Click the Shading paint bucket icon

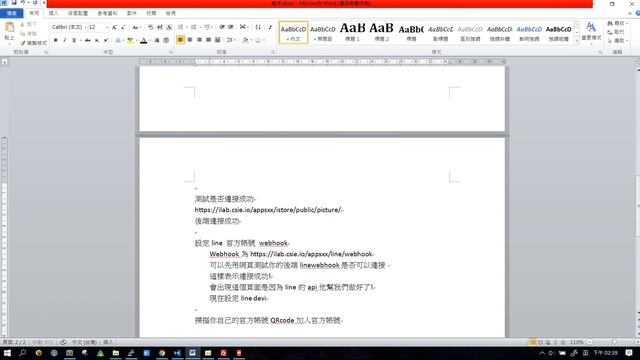[245, 40]
